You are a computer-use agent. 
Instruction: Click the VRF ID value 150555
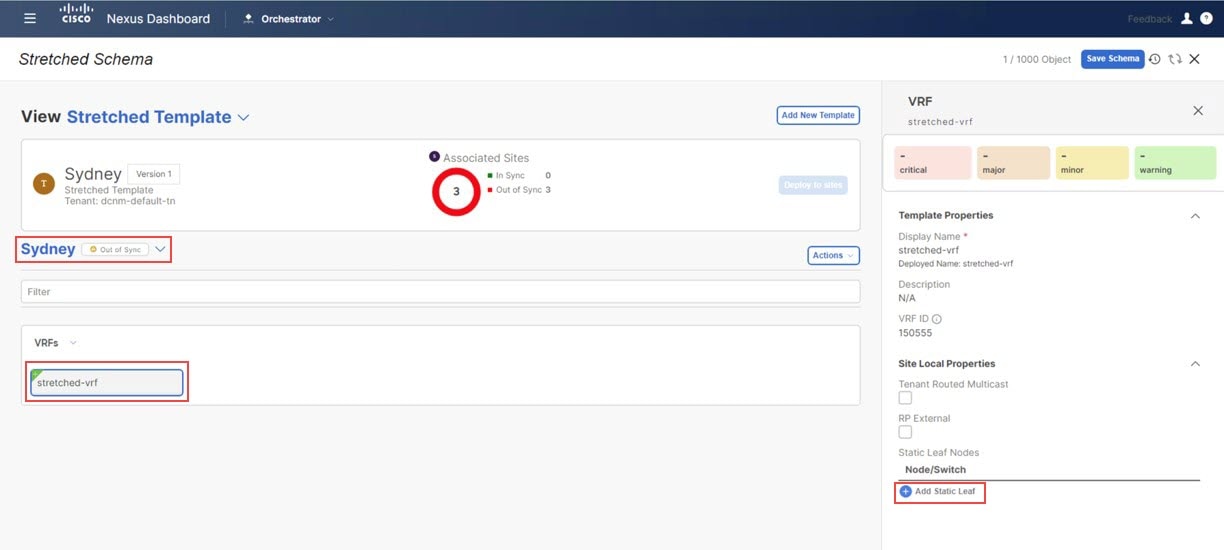click(x=915, y=333)
